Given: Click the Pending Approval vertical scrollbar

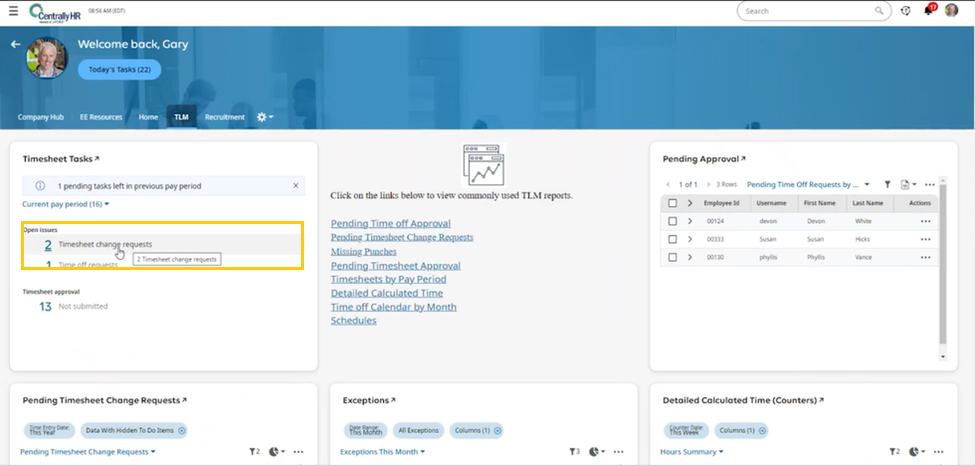Looking at the screenshot, I should (x=943, y=263).
